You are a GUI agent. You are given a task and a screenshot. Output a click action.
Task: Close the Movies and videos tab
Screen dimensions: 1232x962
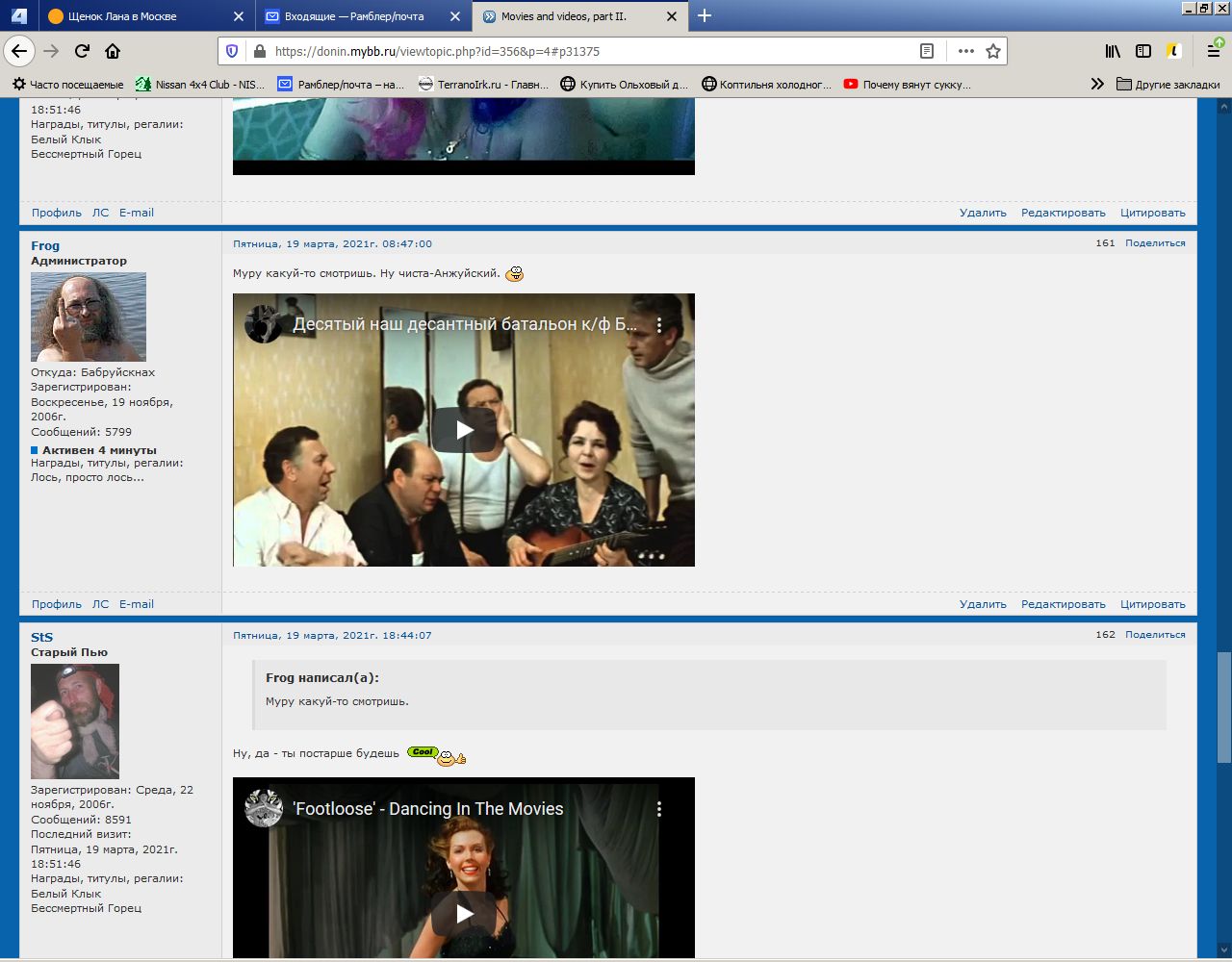(672, 16)
